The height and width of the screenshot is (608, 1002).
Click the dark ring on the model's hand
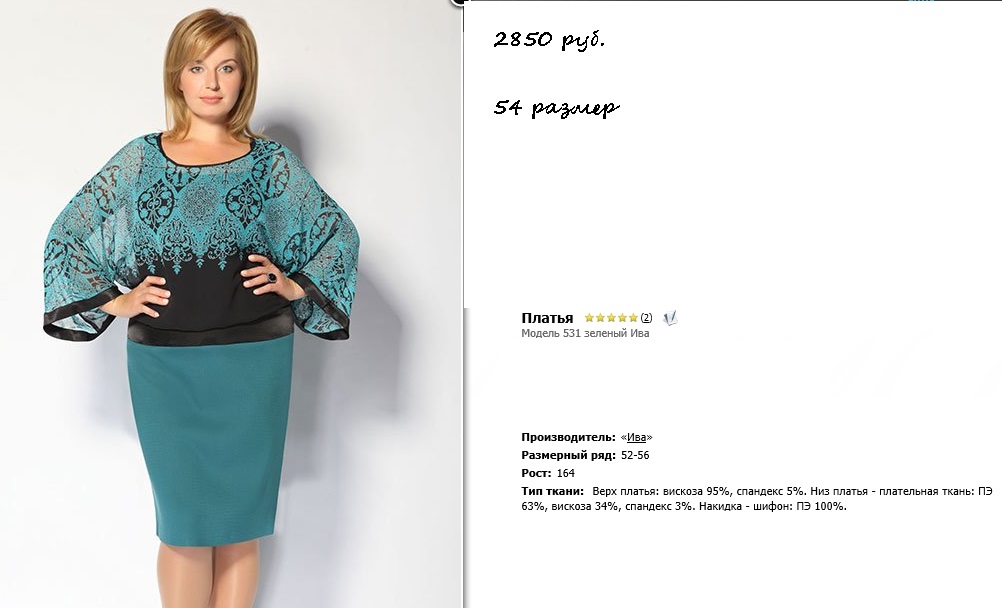pyautogui.click(x=272, y=277)
